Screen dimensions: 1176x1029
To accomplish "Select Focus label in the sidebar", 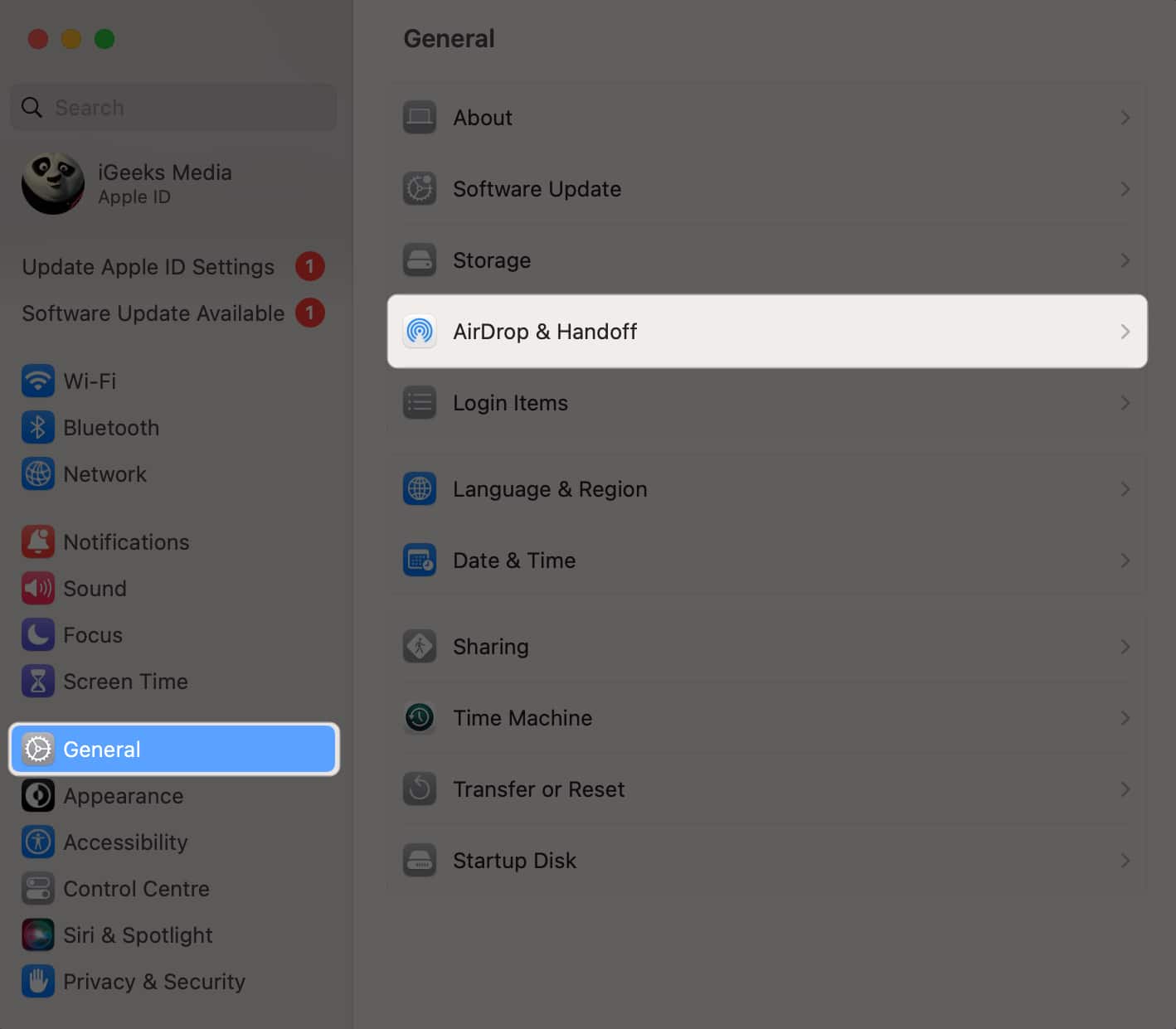I will coord(93,635).
